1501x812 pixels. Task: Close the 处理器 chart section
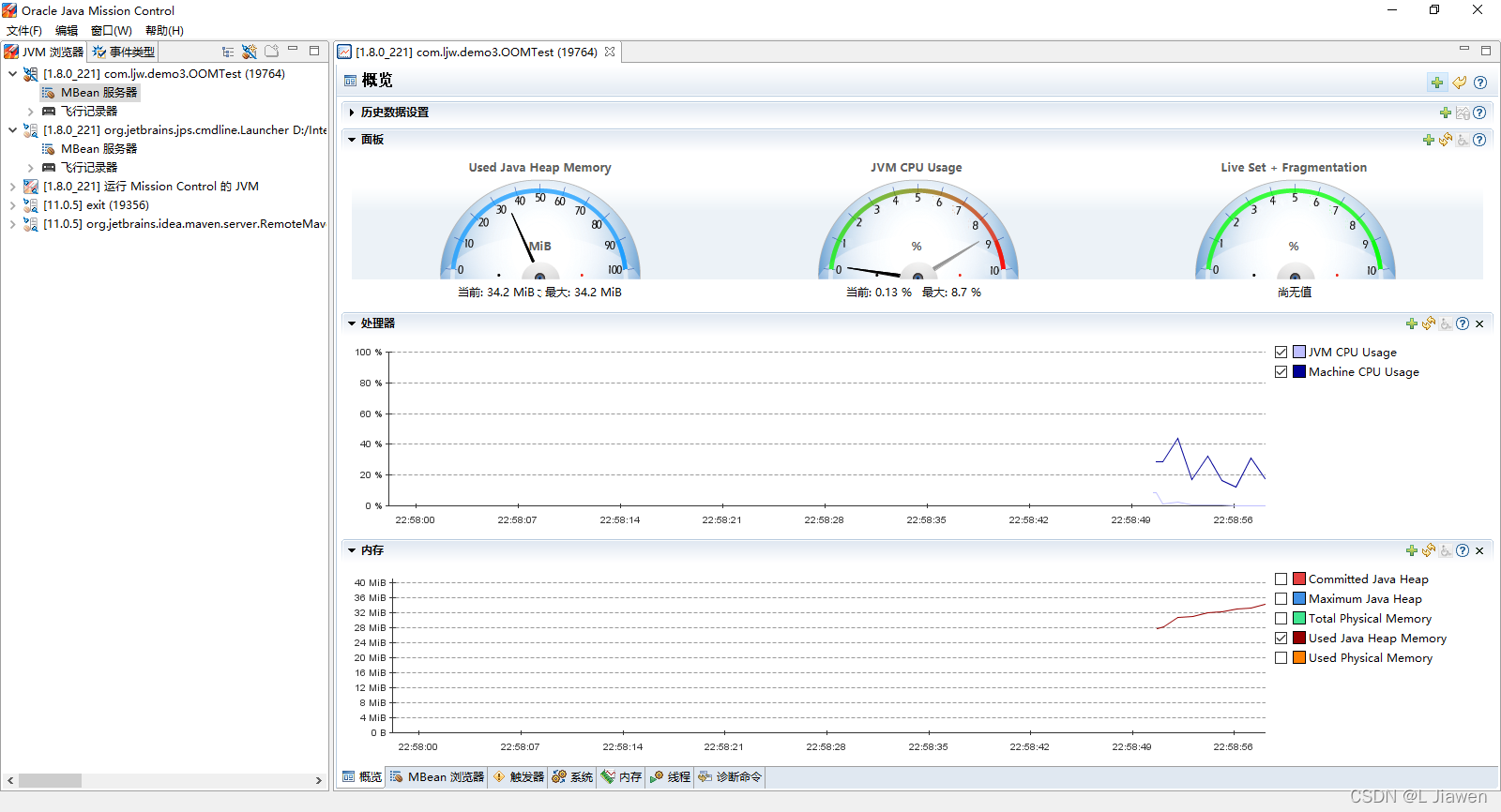[x=1479, y=323]
